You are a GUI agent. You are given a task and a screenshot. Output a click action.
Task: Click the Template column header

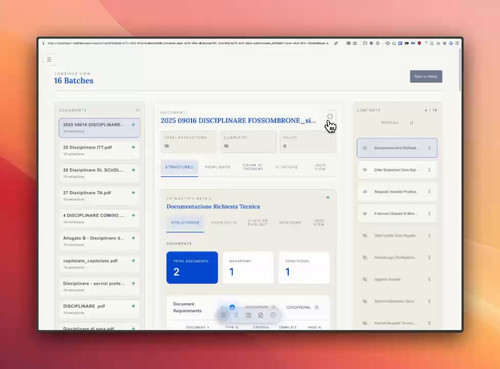tap(288, 327)
